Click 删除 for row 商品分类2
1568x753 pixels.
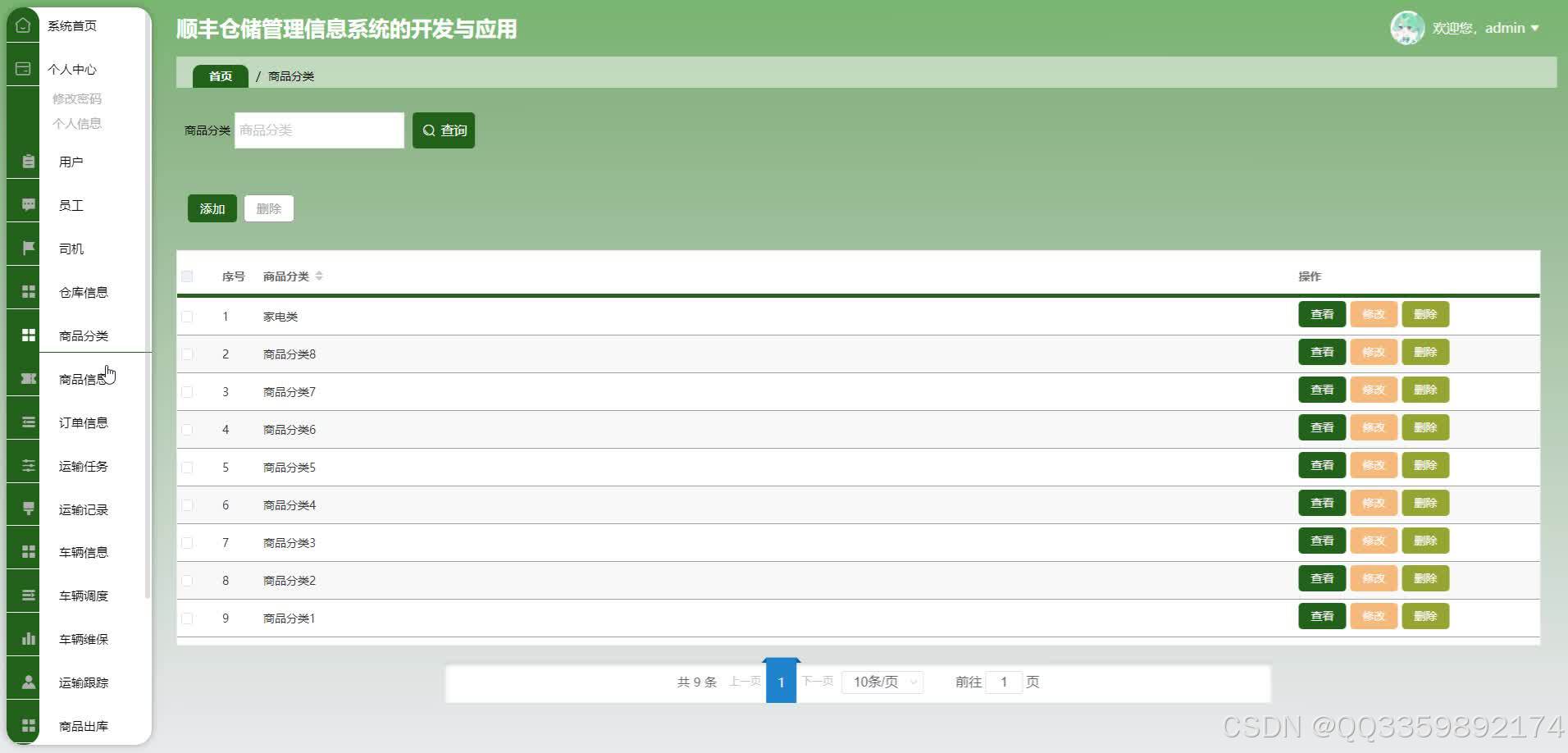[1425, 578]
